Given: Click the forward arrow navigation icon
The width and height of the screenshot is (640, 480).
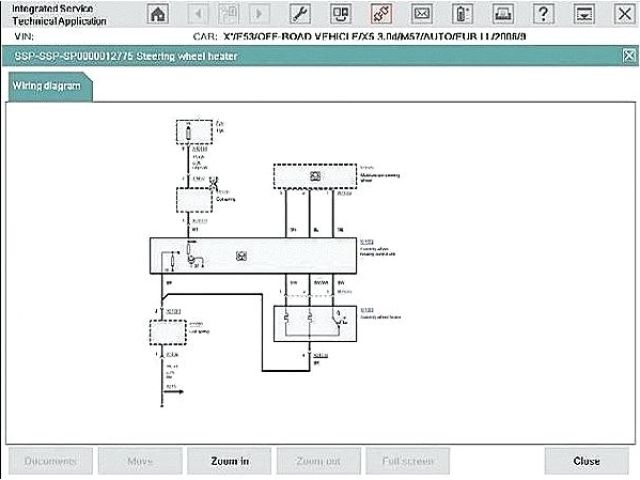Looking at the screenshot, I should coord(259,14).
